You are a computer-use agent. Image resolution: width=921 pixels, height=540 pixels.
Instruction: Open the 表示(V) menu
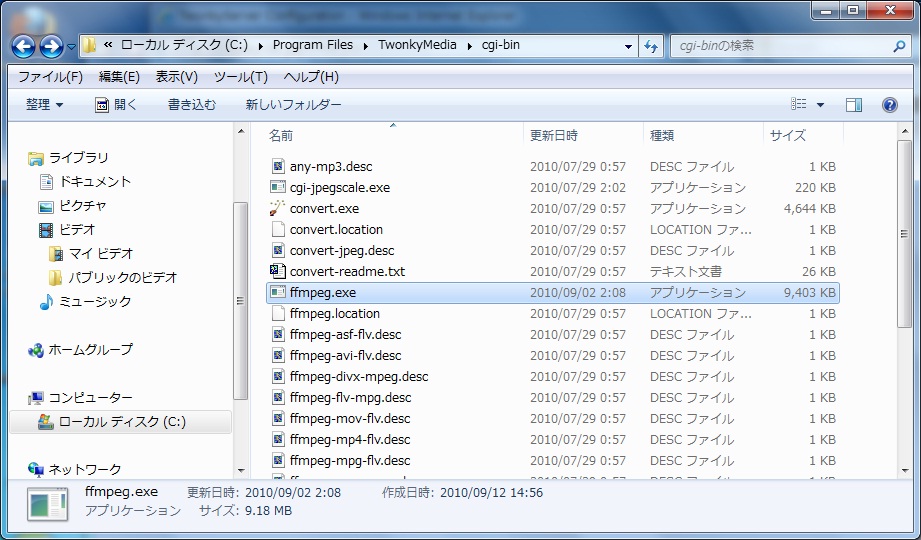176,76
